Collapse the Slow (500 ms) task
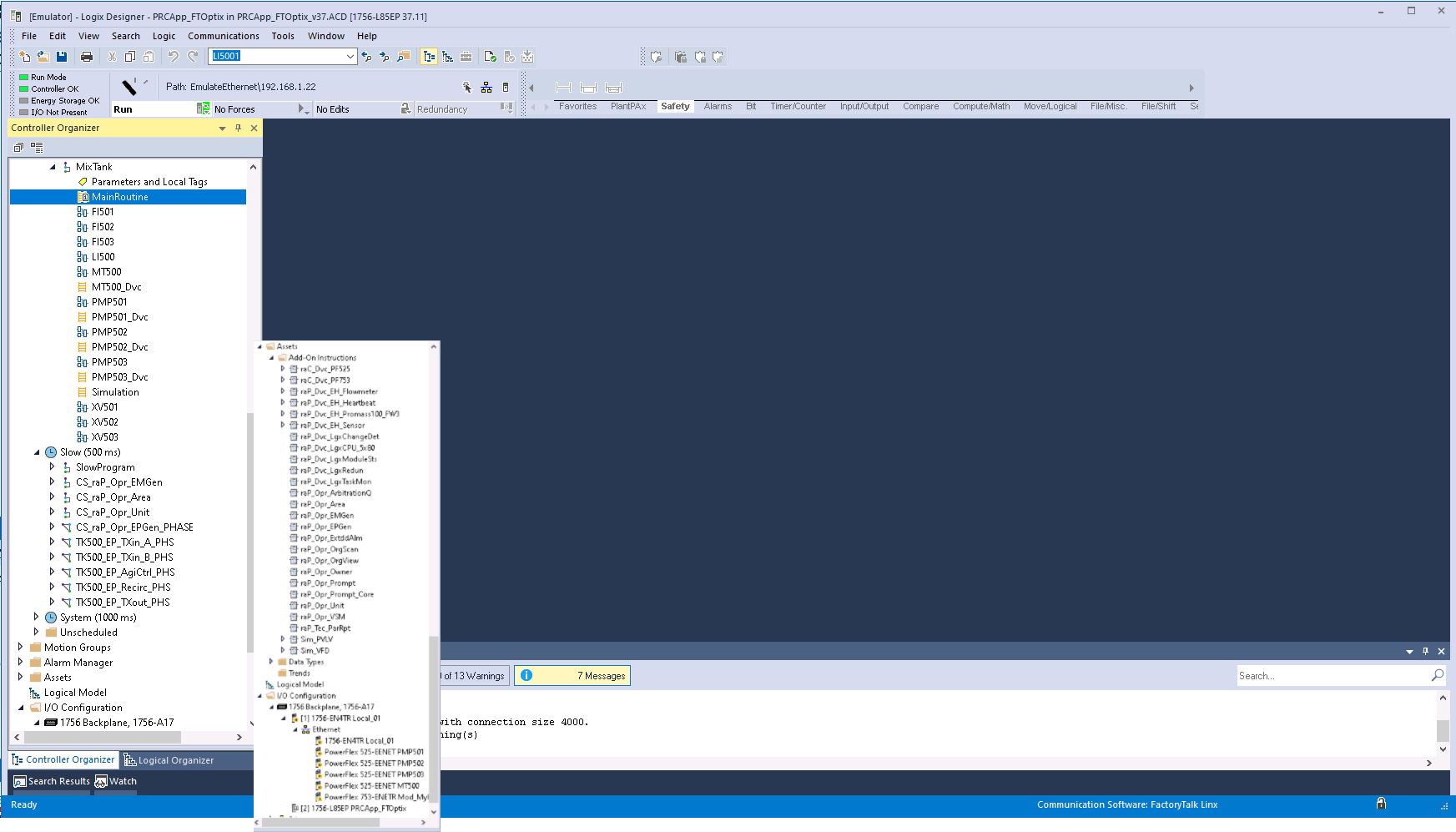The height and width of the screenshot is (832, 1456). (37, 452)
